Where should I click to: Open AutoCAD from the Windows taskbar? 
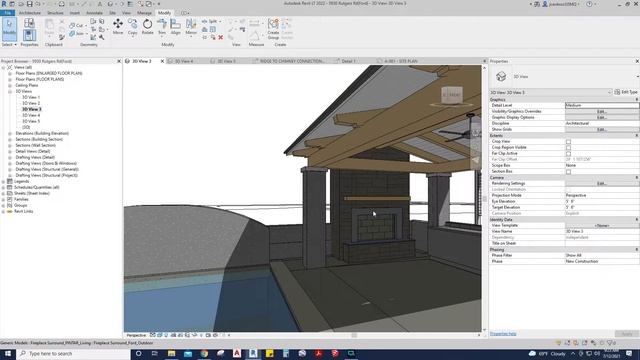tap(237, 353)
